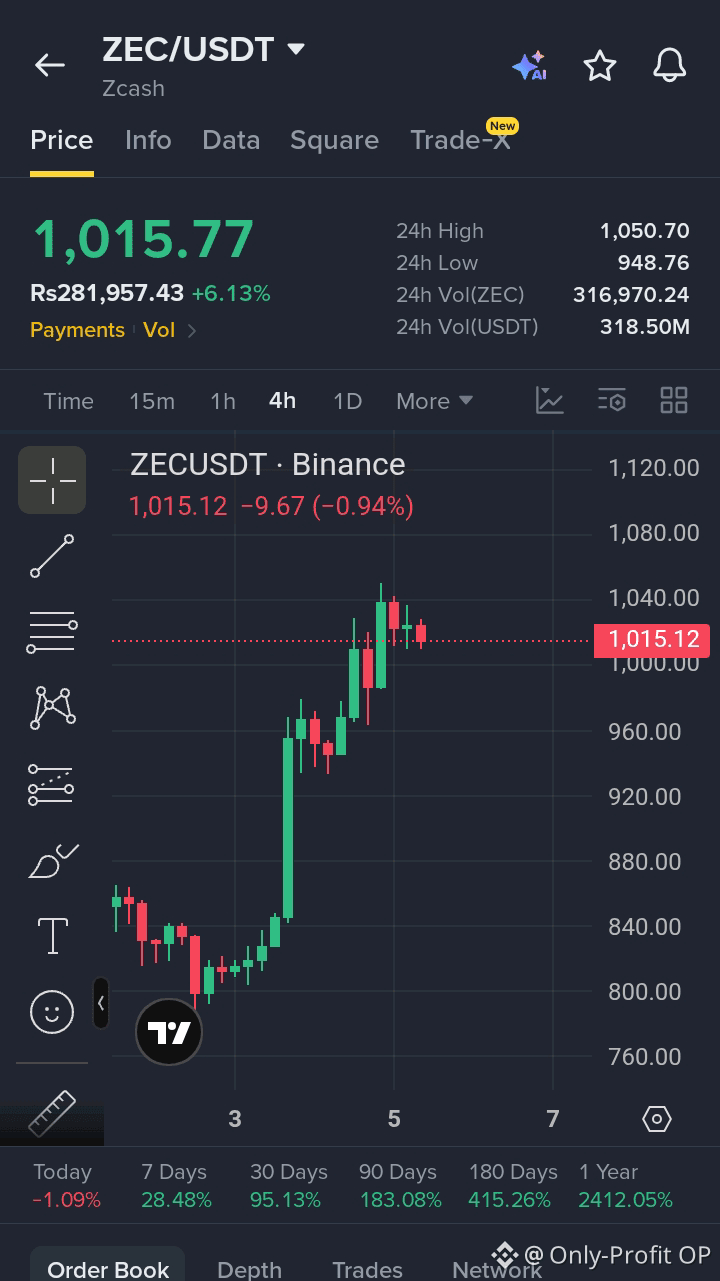The image size is (720, 1281).
Task: Choose the text annotation tool
Action: [53, 936]
